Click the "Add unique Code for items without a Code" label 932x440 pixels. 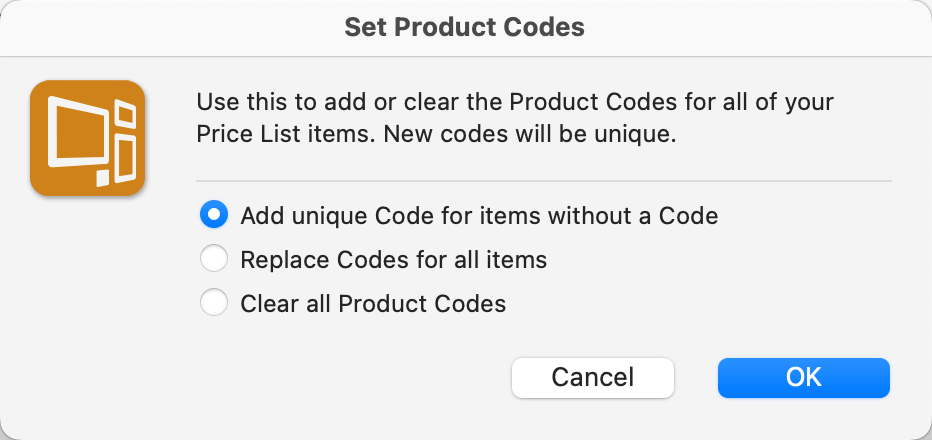tap(479, 214)
